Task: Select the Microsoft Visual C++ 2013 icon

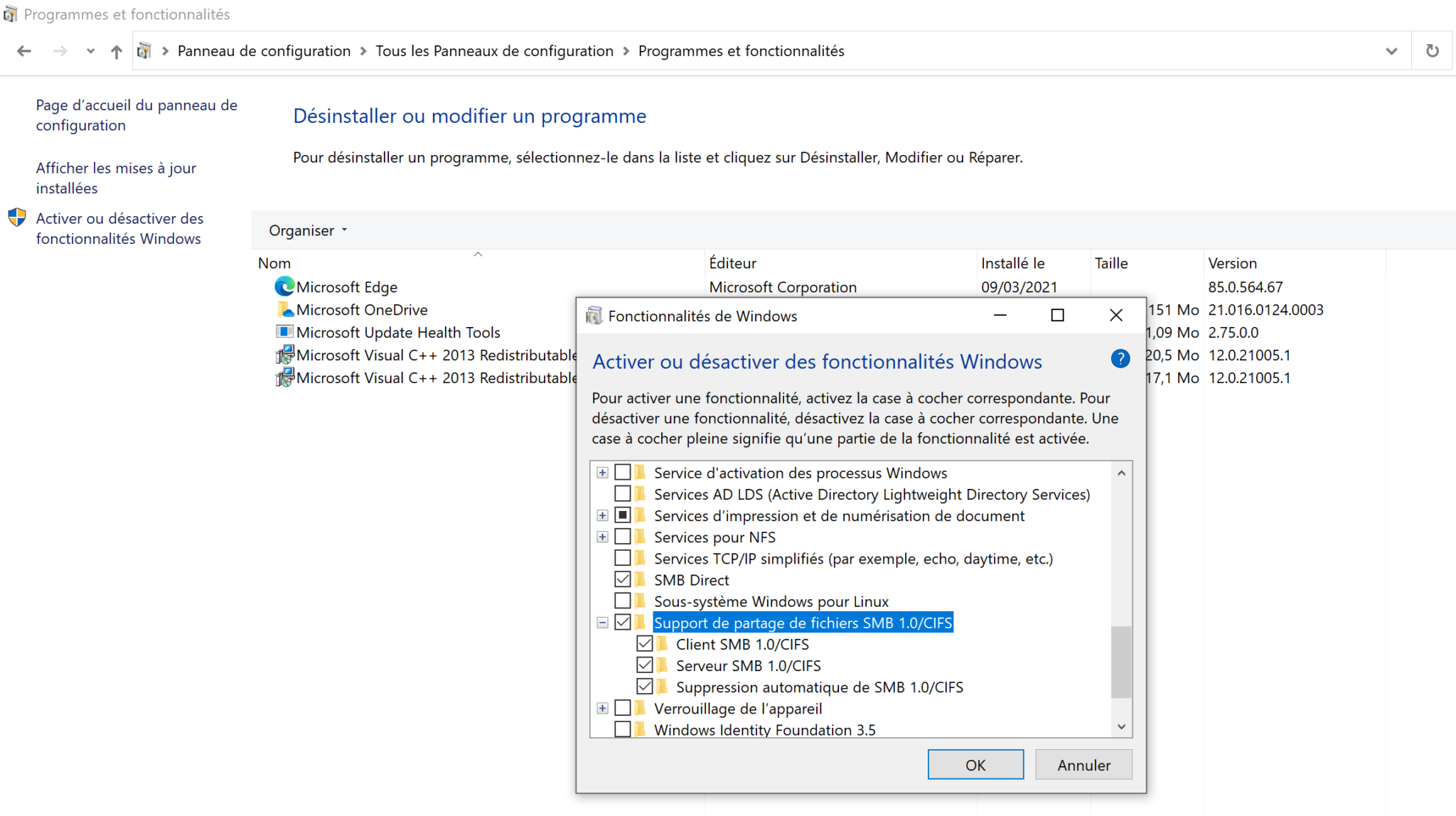Action: (x=285, y=355)
